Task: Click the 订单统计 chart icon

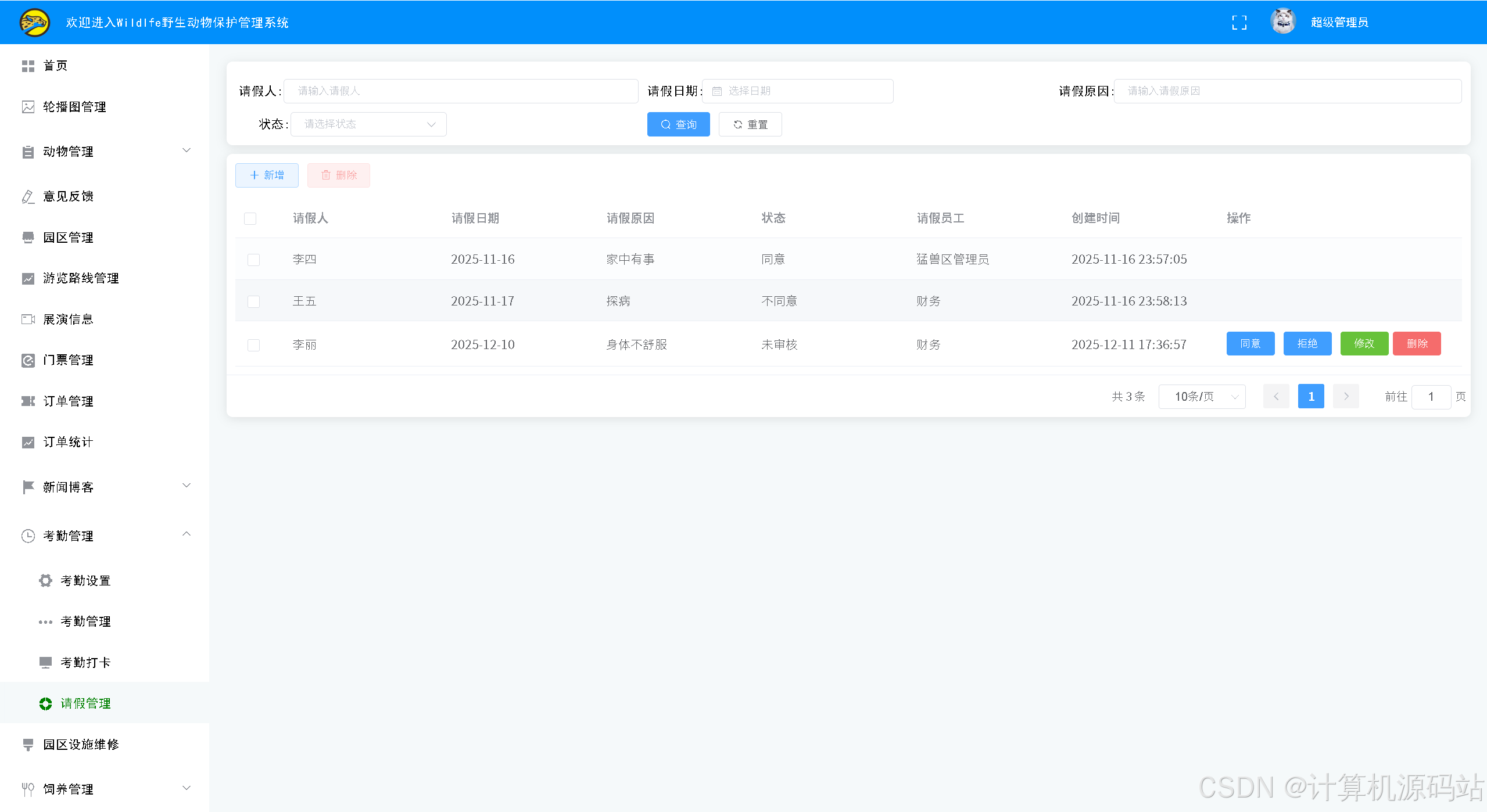Action: click(x=28, y=443)
